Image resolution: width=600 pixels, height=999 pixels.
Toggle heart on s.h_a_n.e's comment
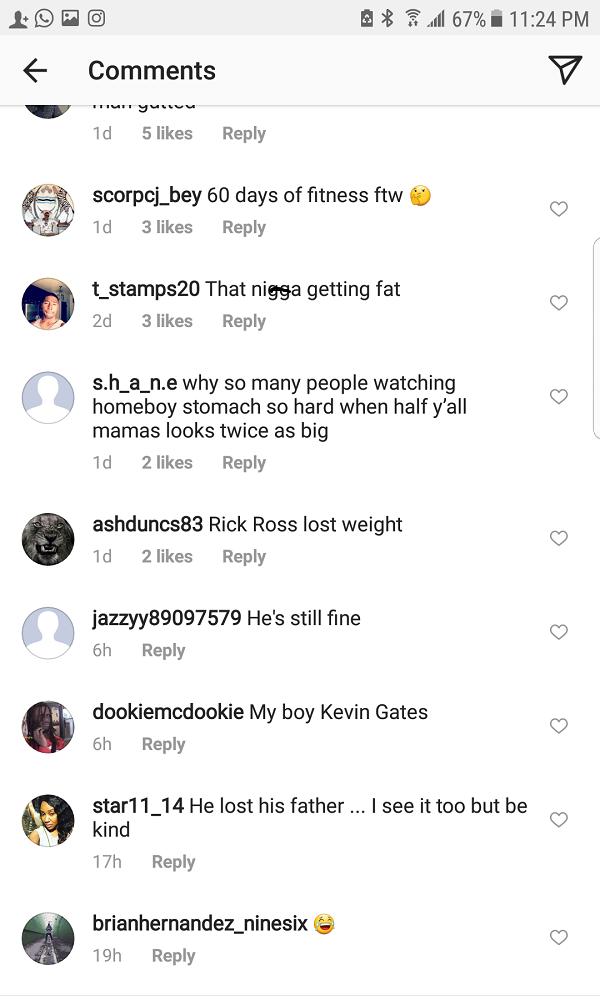click(x=559, y=397)
